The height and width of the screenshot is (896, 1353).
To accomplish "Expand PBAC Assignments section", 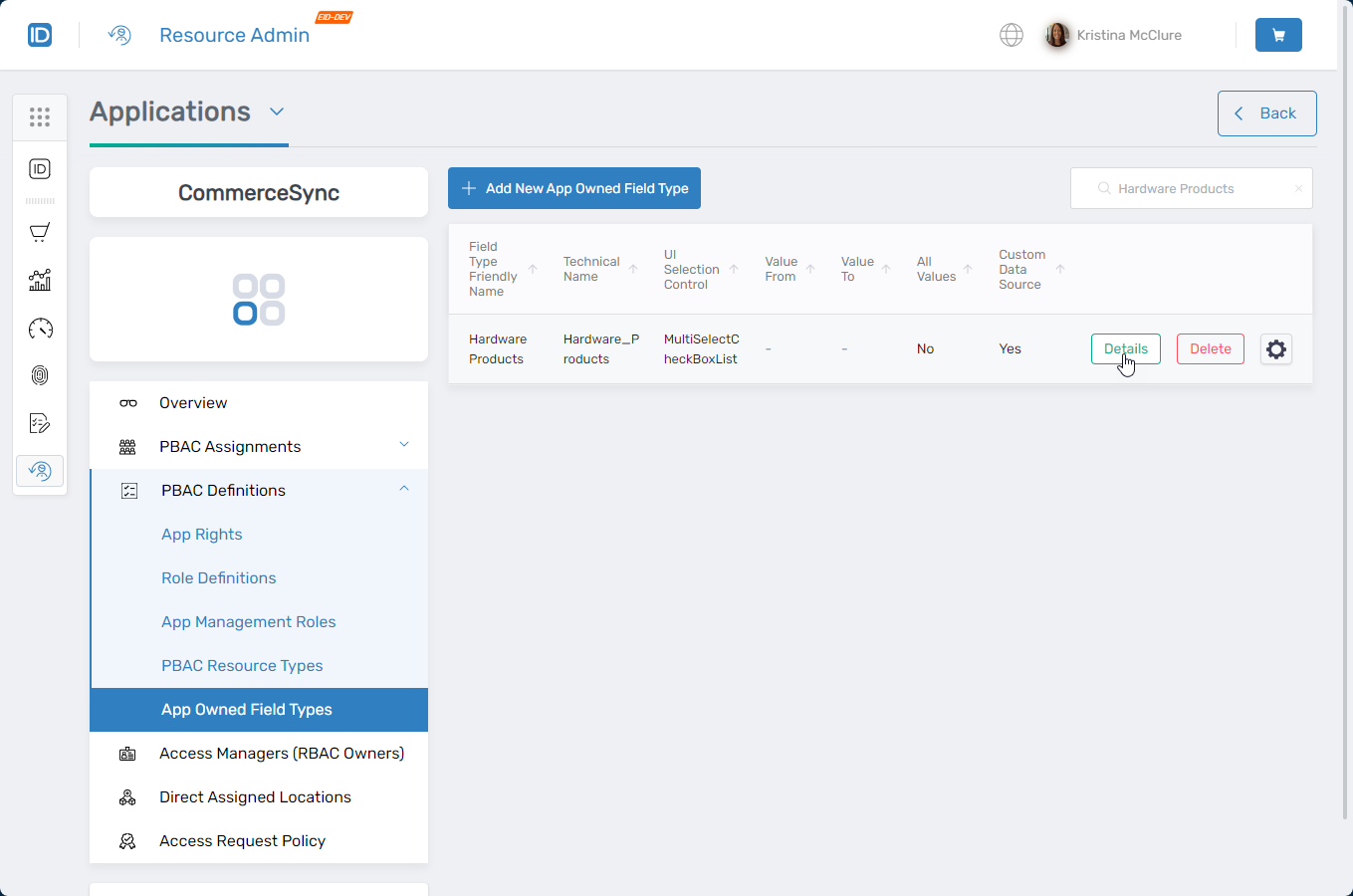I will click(x=403, y=445).
